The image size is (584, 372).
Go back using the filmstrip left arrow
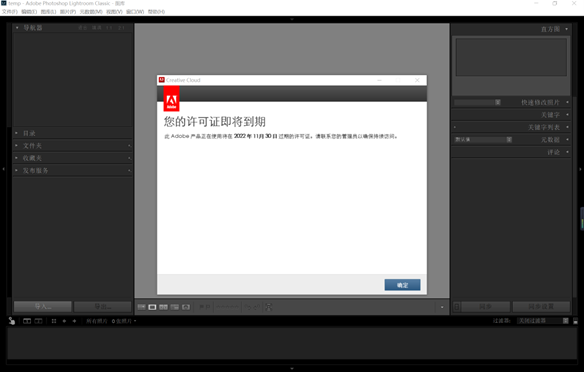(x=64, y=321)
